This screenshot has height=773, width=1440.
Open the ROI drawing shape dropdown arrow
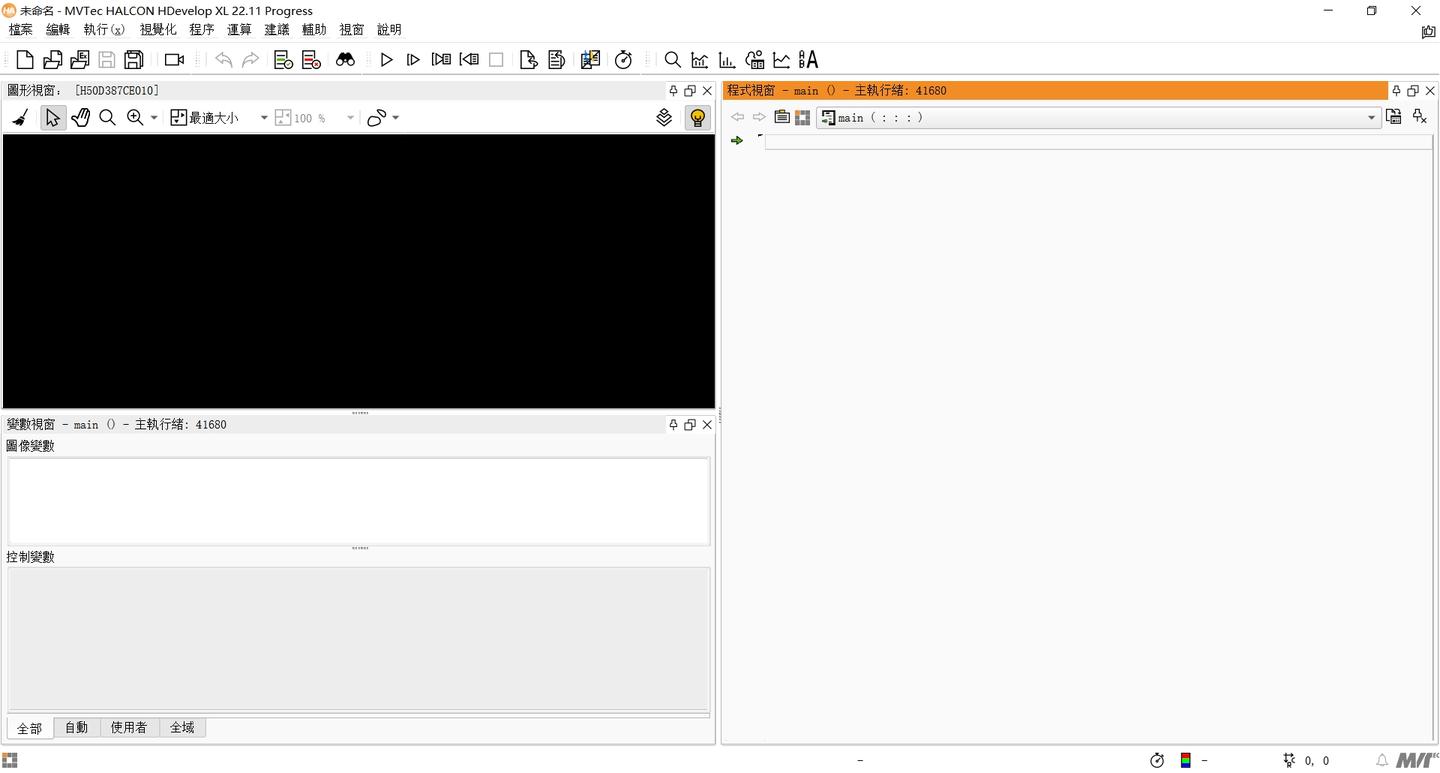point(396,118)
